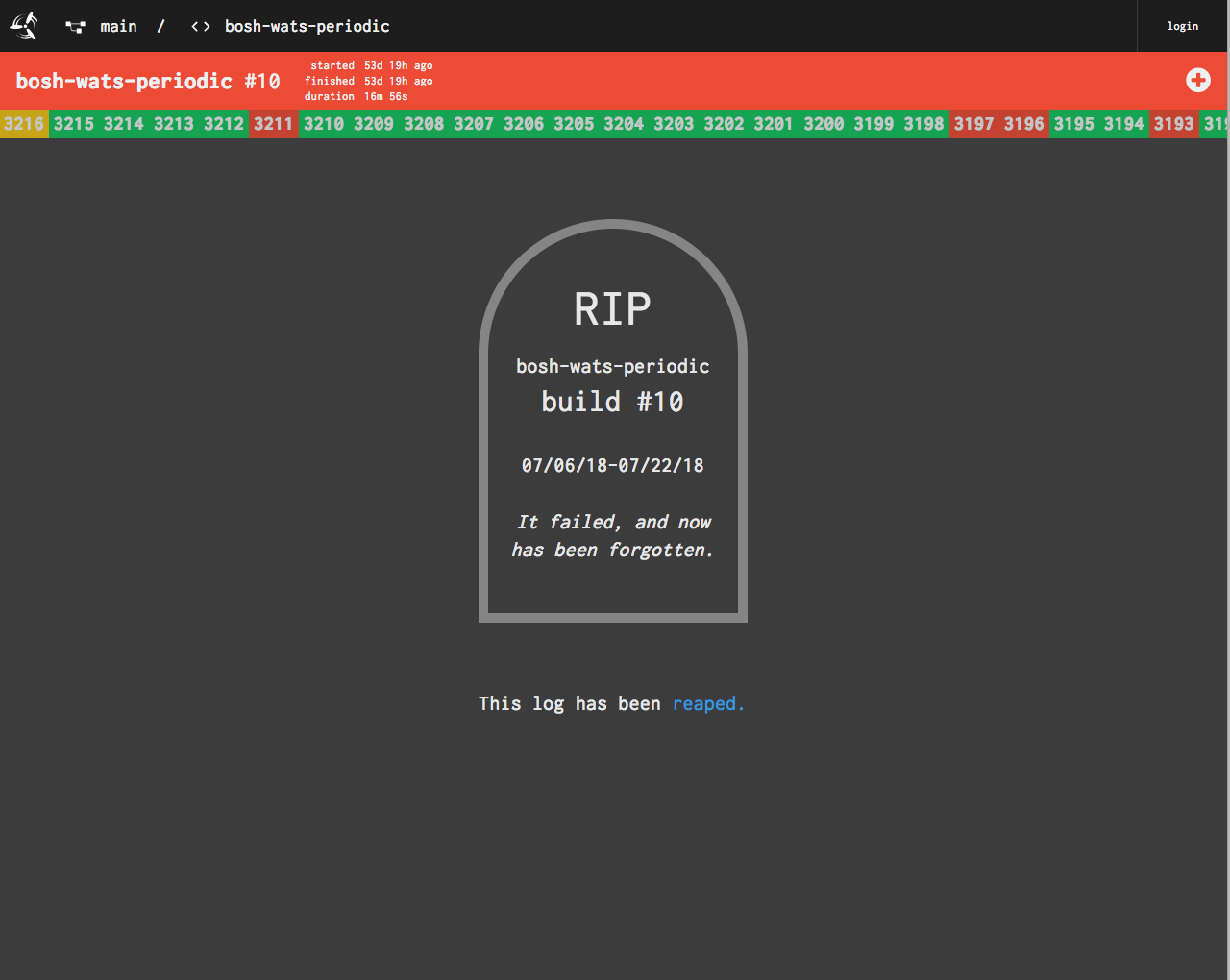The image size is (1230, 980).
Task: Follow the reaped link
Action: click(708, 704)
